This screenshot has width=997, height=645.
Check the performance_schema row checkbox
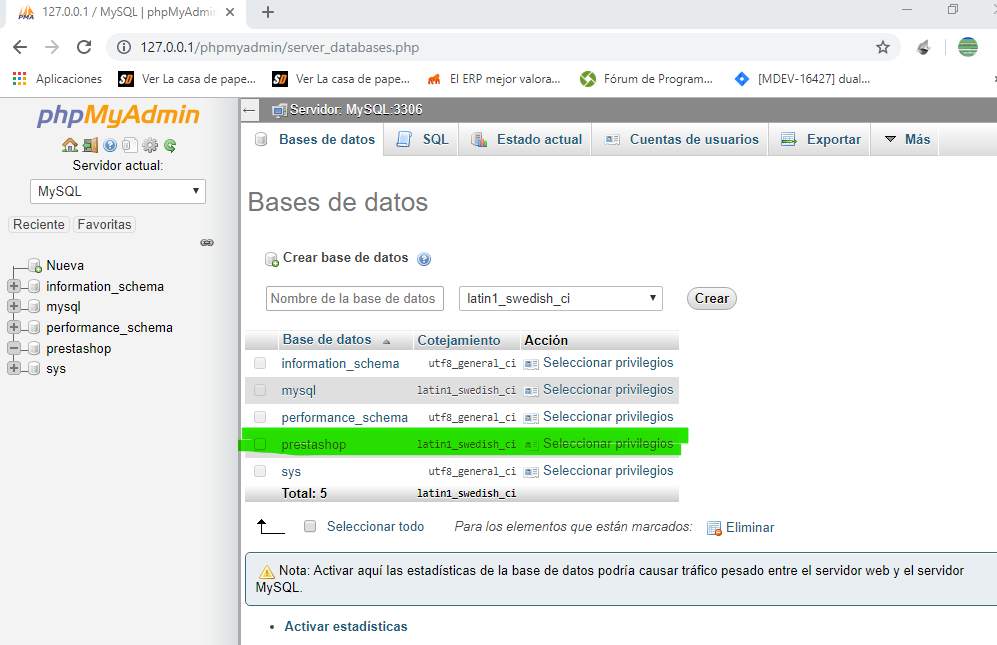tap(260, 417)
